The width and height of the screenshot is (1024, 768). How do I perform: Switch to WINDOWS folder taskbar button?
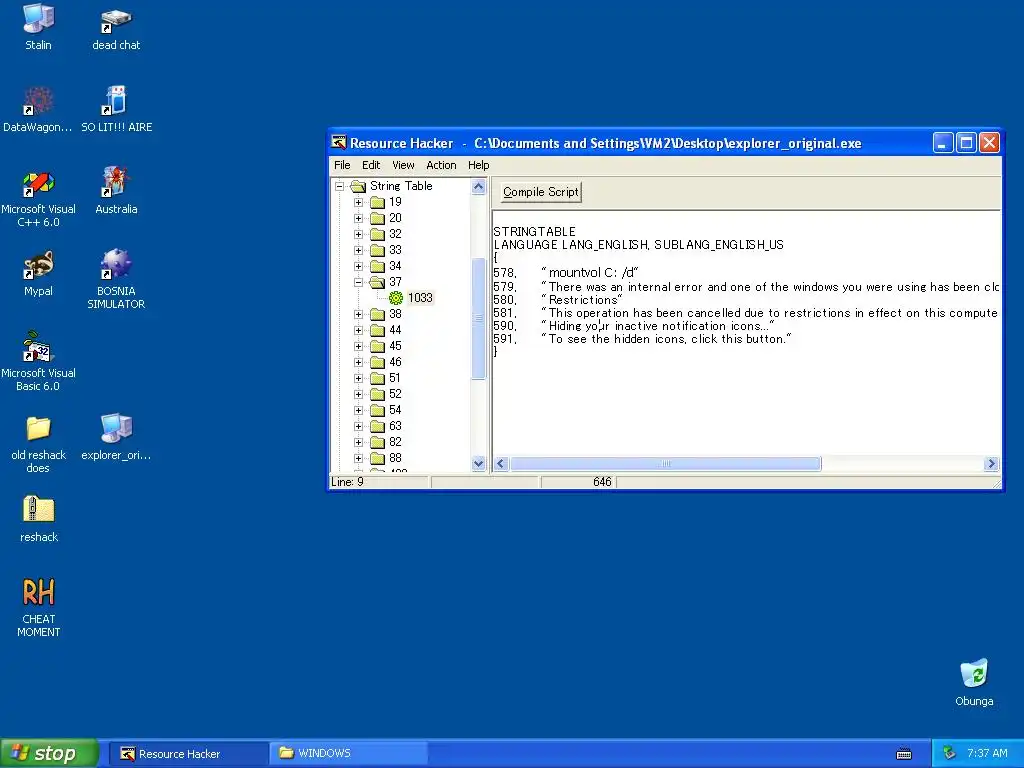pyautogui.click(x=349, y=753)
